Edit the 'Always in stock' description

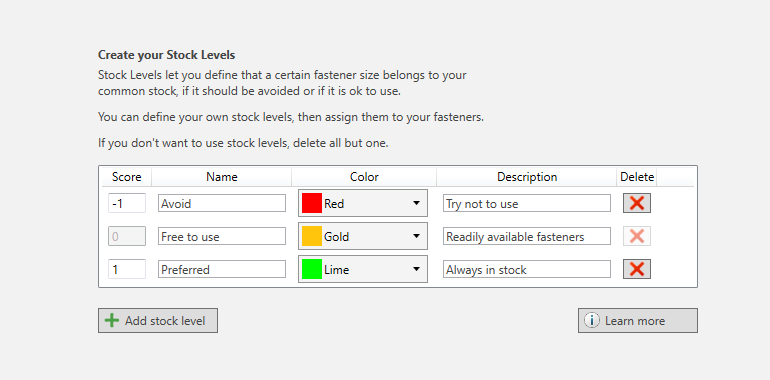click(x=527, y=269)
